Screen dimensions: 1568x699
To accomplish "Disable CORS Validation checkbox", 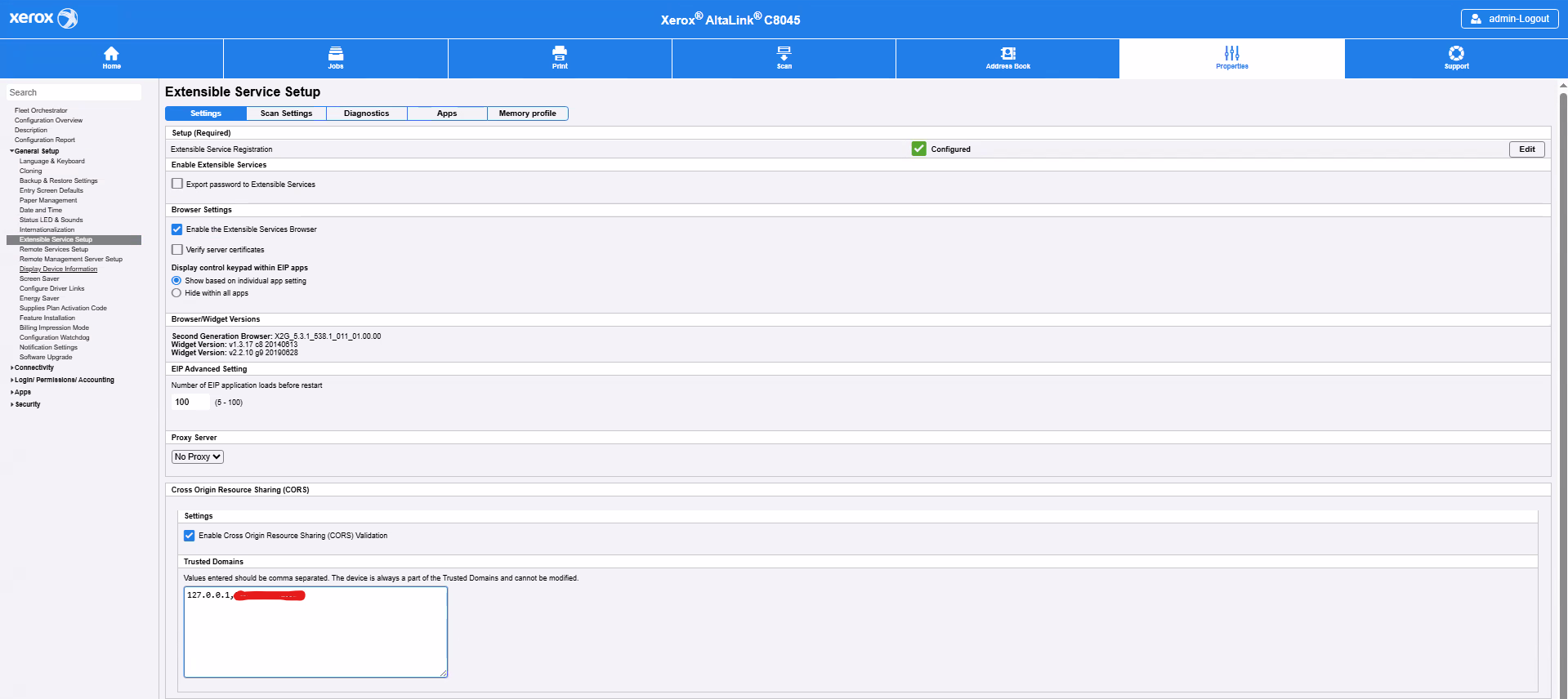I will (x=190, y=536).
